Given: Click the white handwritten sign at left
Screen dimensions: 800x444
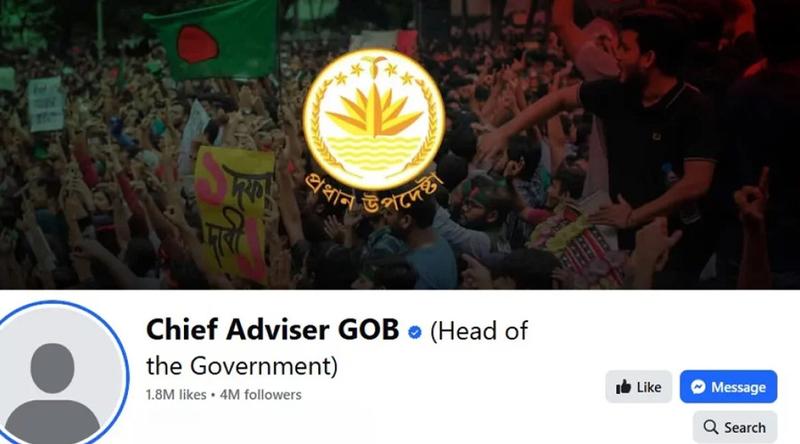Looking at the screenshot, I should pyautogui.click(x=46, y=104).
